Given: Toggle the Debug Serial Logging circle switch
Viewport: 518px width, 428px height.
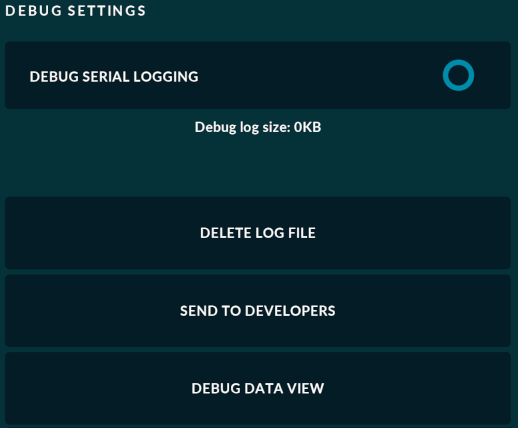Looking at the screenshot, I should point(458,75).
